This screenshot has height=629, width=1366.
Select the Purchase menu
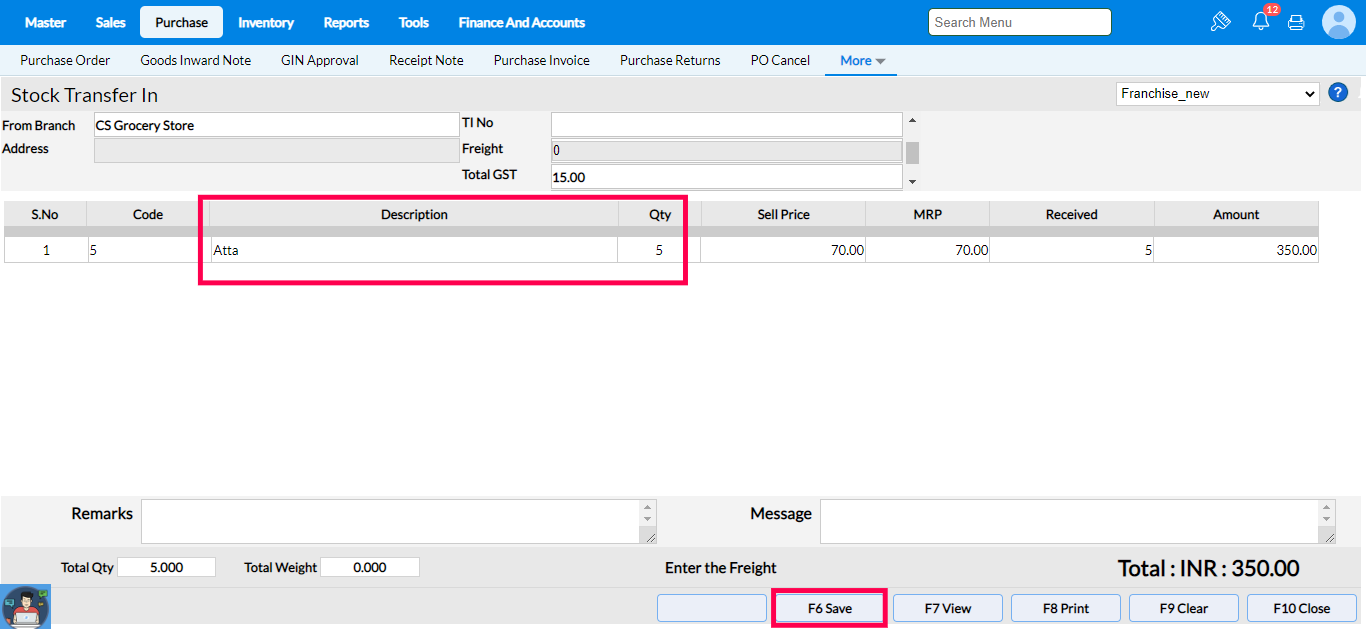(x=181, y=22)
